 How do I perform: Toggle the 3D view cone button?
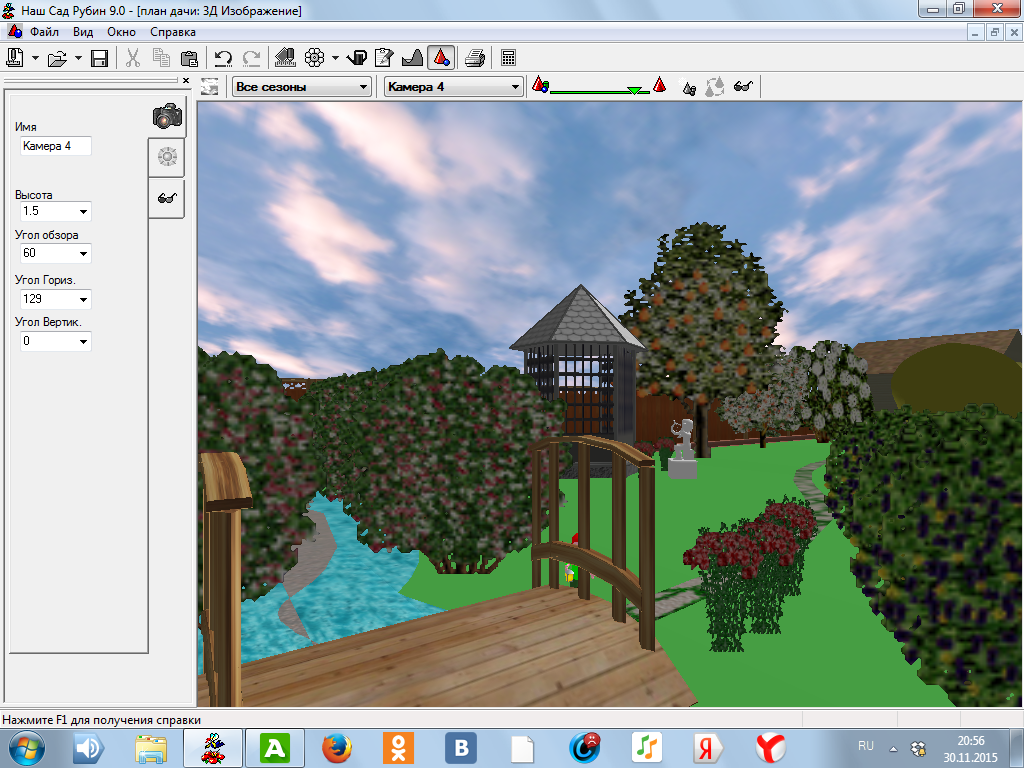click(441, 58)
